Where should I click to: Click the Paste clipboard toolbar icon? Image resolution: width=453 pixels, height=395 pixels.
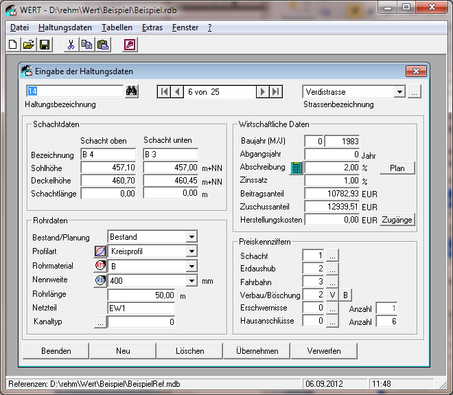[x=103, y=44]
